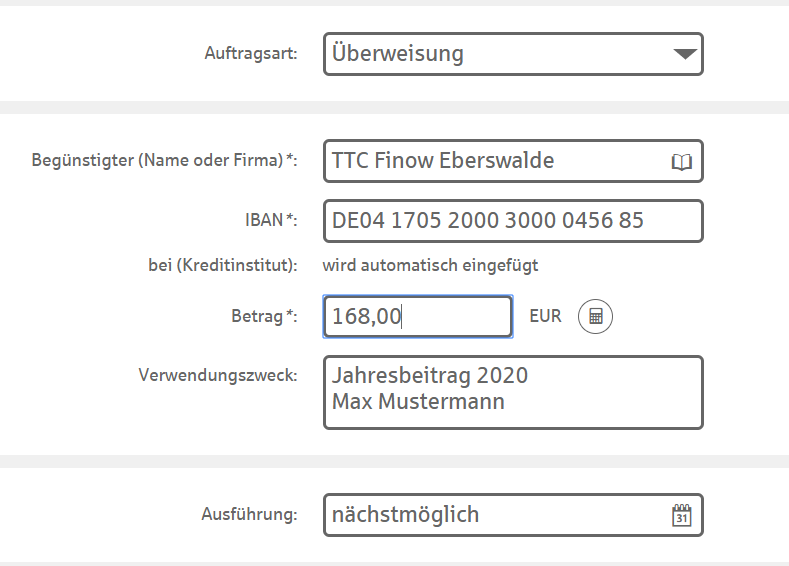
Task: Click the Ausführung label
Action: 250,515
